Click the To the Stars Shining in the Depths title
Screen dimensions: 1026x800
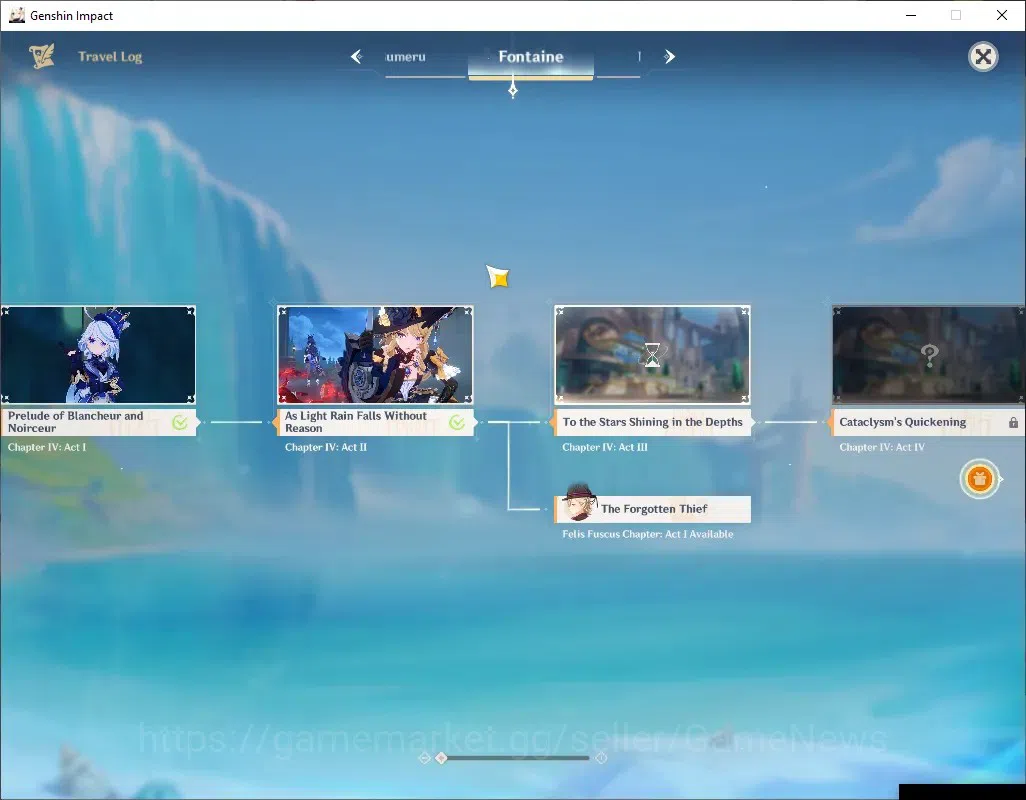[652, 422]
